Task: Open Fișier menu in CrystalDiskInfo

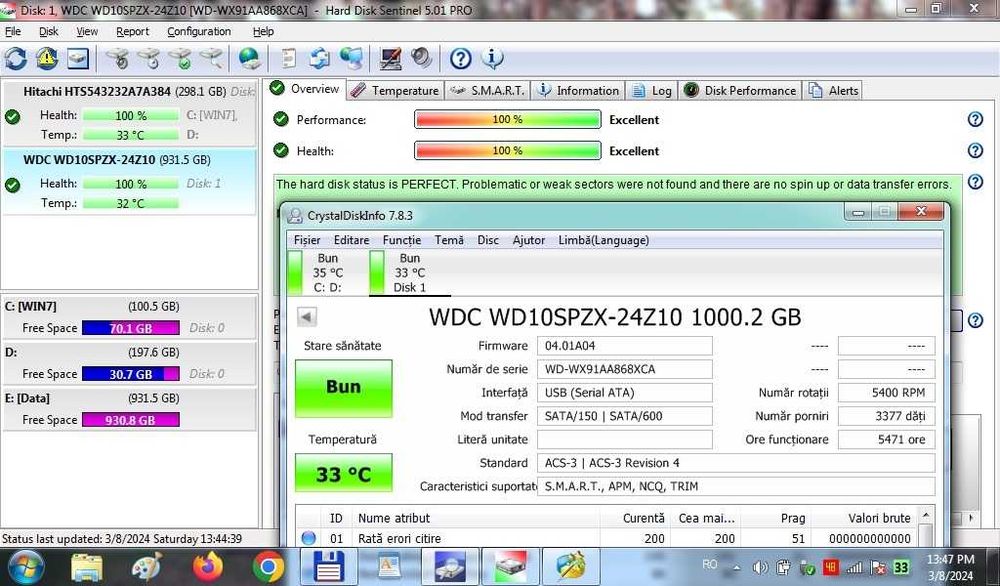Action: [307, 240]
